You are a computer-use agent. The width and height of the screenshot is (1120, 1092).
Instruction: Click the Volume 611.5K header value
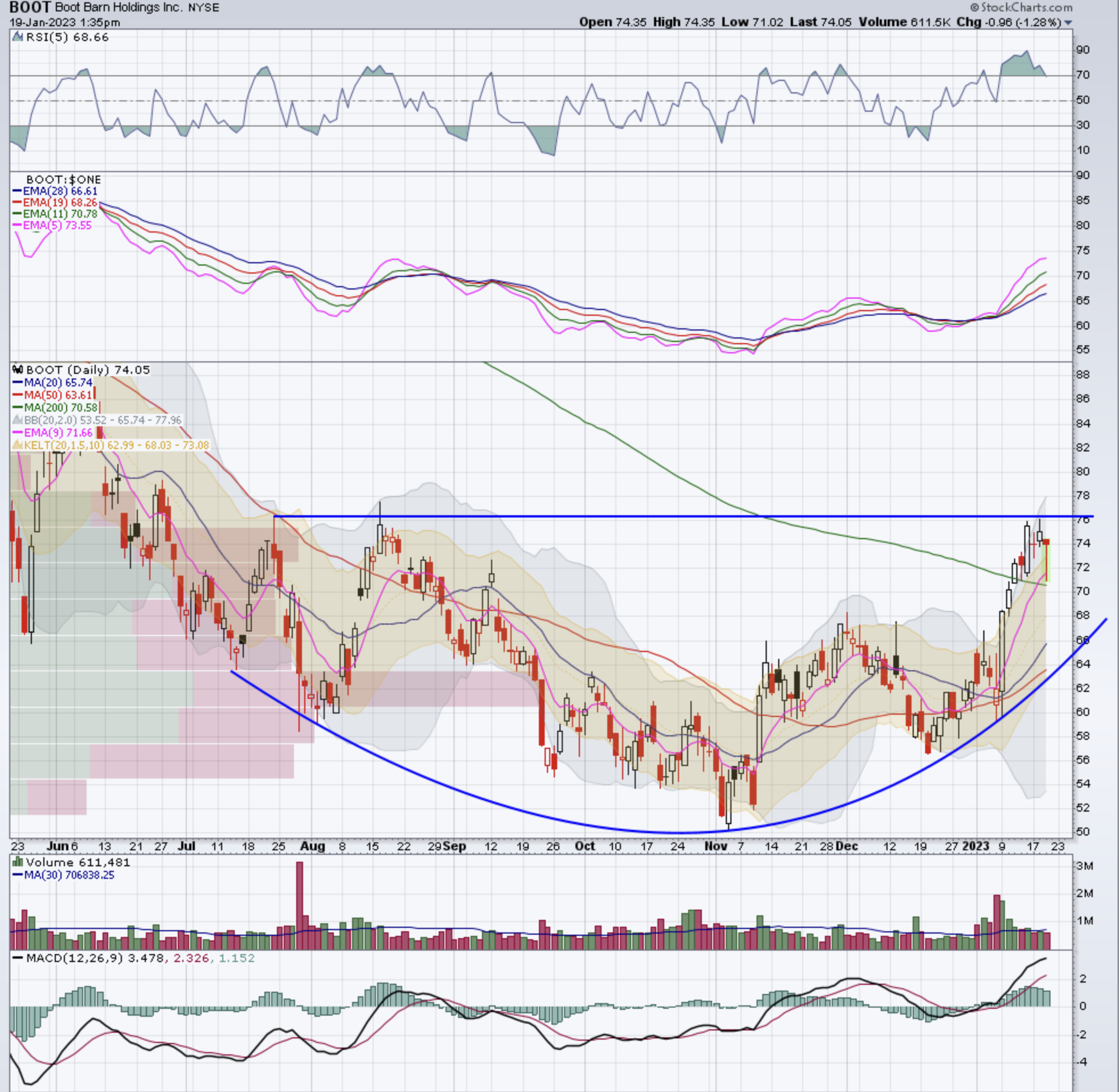point(905,22)
